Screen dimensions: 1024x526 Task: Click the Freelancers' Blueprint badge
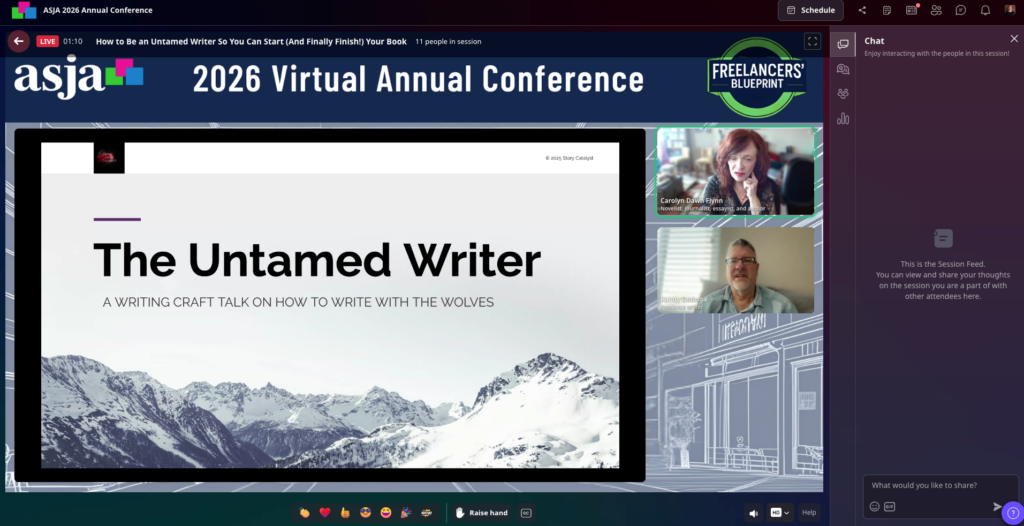756,78
